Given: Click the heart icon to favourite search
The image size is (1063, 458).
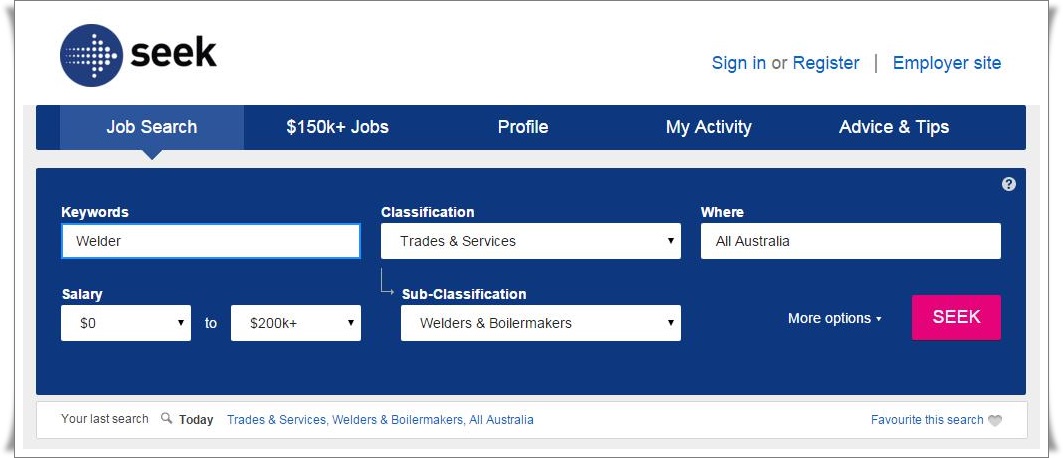Looking at the screenshot, I should point(995,421).
